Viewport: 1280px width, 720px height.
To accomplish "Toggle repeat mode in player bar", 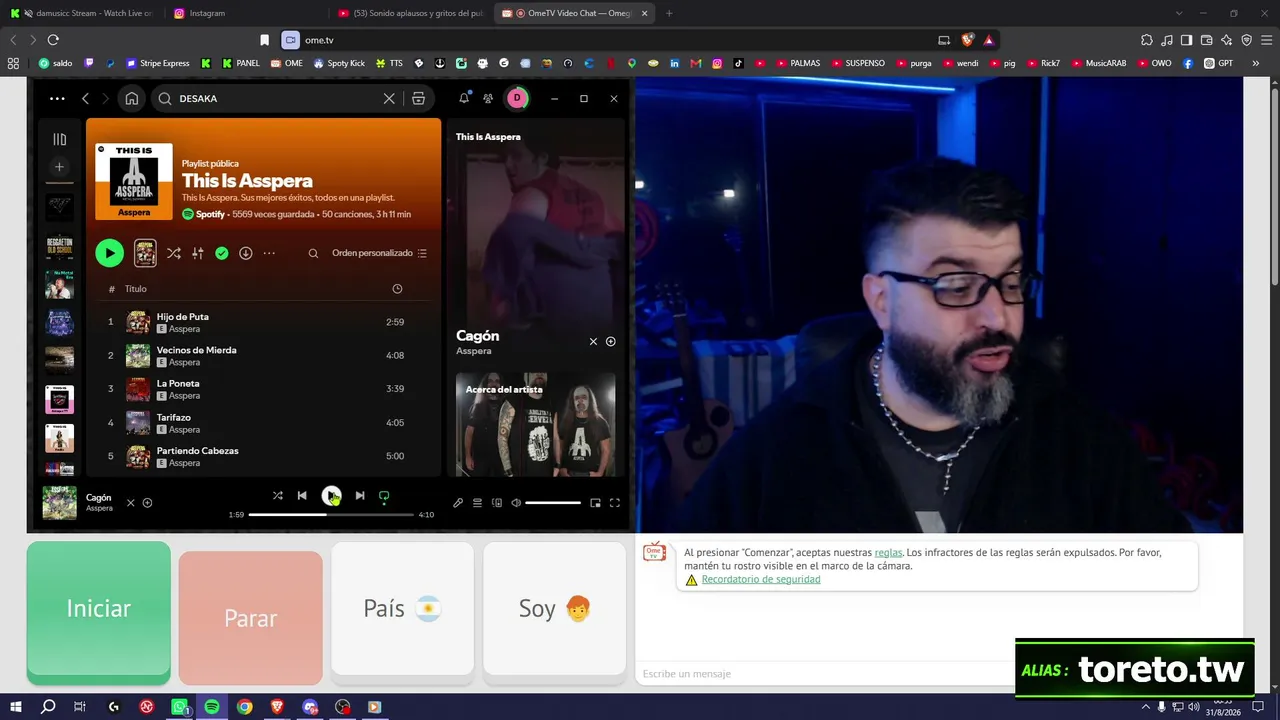I will tap(384, 495).
